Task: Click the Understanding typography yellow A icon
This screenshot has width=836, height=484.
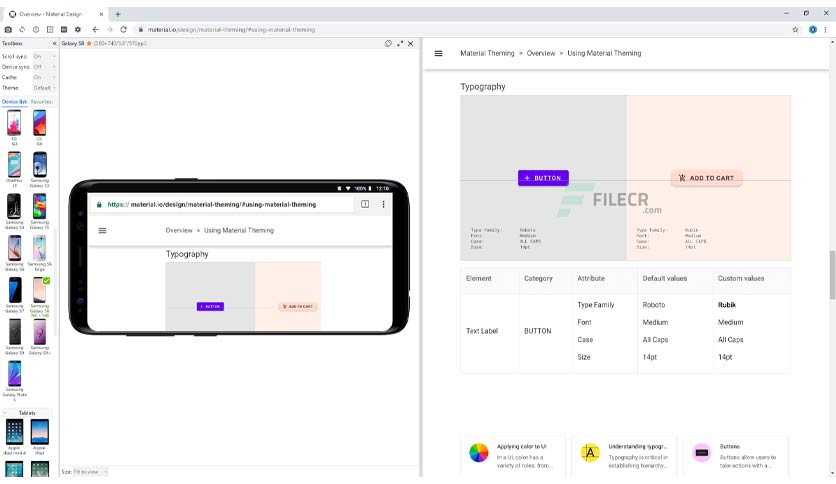Action: point(590,453)
